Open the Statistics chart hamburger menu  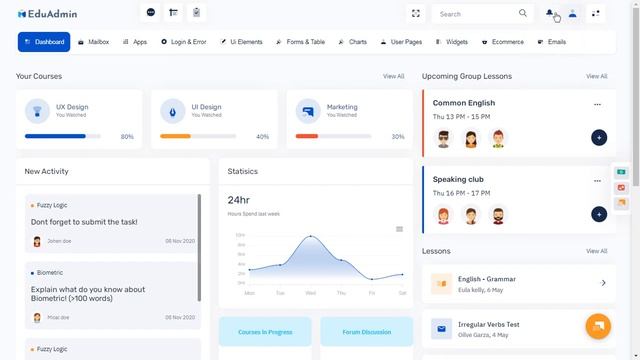tap(399, 229)
